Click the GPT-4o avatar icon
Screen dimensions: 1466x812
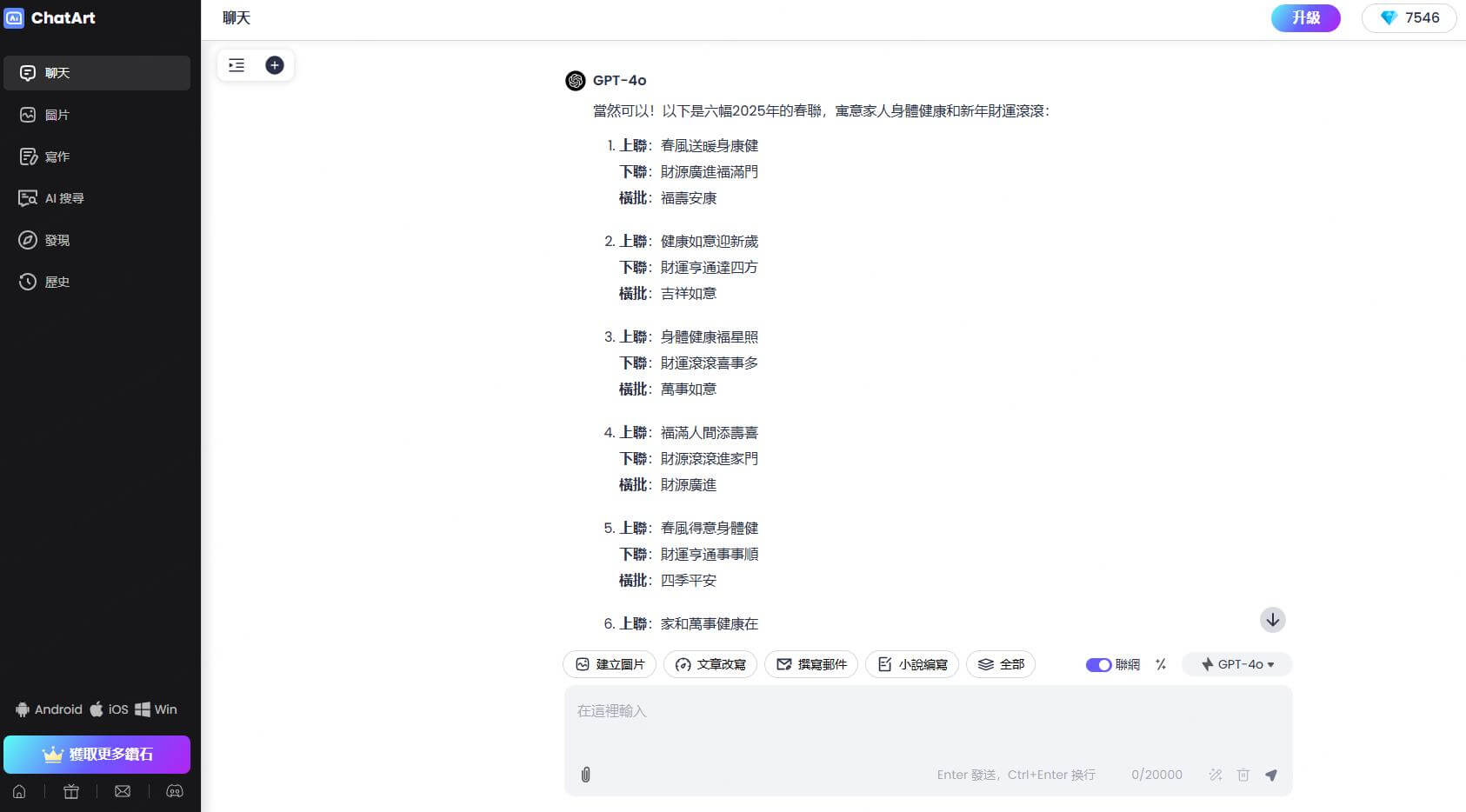(575, 81)
